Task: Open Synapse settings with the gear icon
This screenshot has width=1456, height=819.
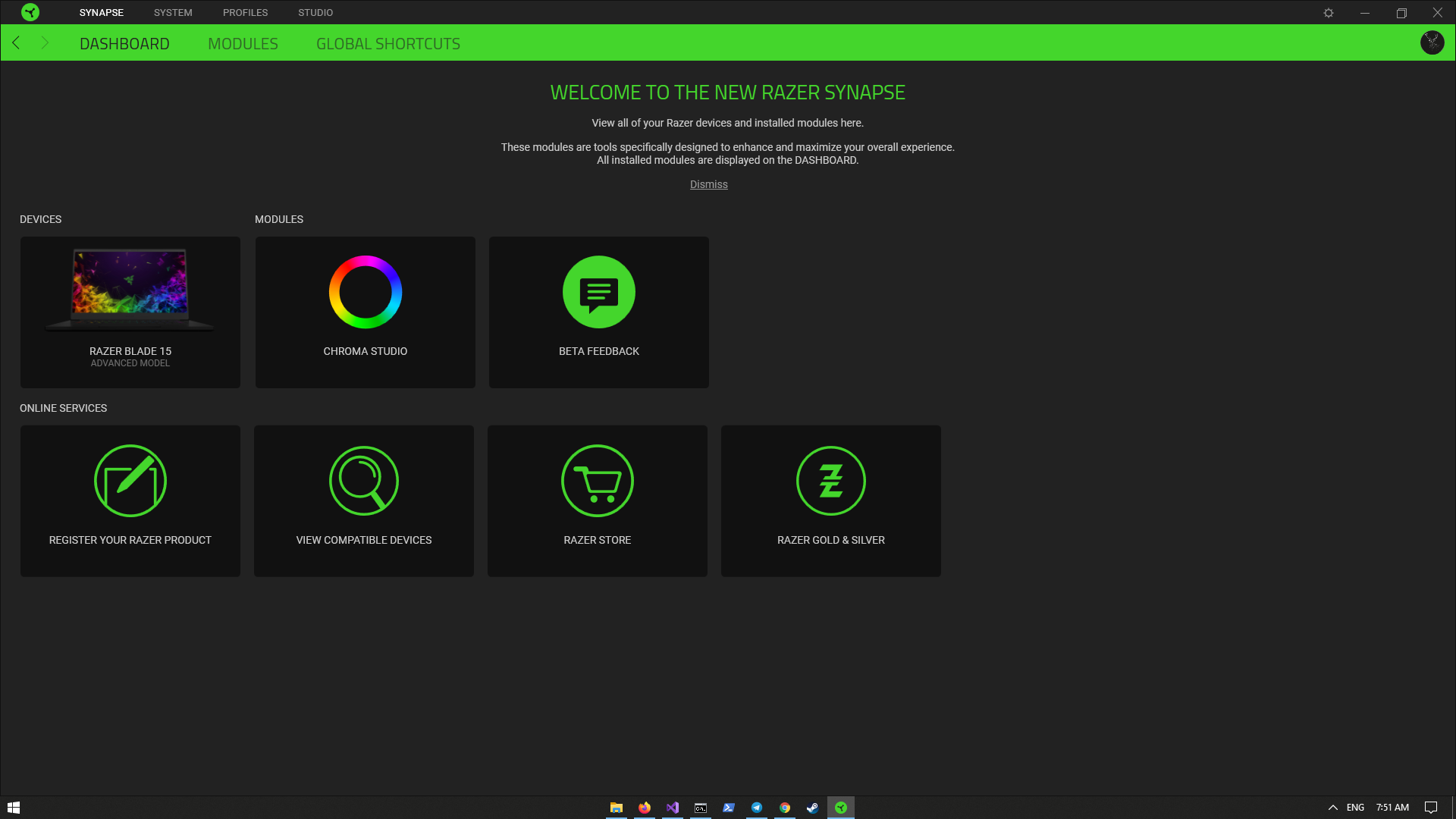Action: (x=1329, y=12)
